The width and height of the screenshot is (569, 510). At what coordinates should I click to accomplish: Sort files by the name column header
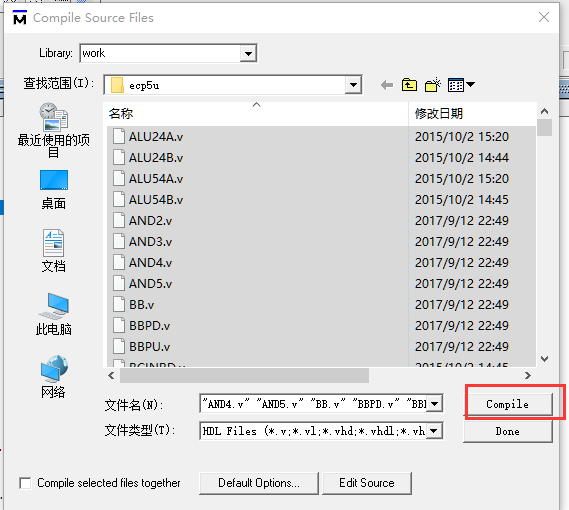256,114
